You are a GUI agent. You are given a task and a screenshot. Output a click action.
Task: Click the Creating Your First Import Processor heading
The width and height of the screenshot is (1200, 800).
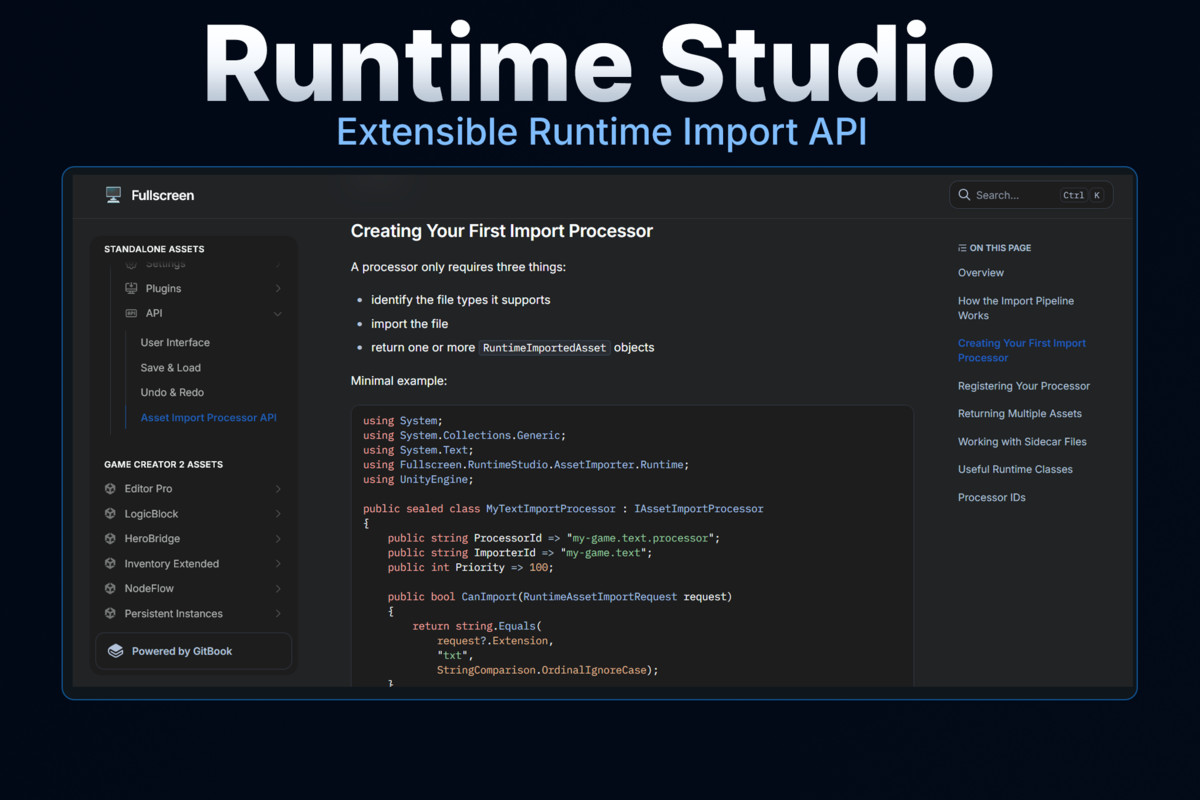pos(502,231)
